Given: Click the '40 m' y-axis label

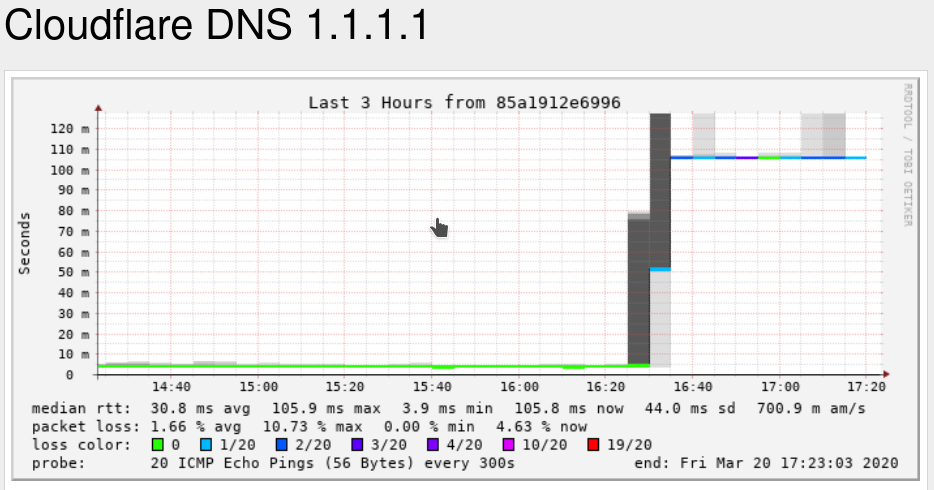Looking at the screenshot, I should [74, 293].
